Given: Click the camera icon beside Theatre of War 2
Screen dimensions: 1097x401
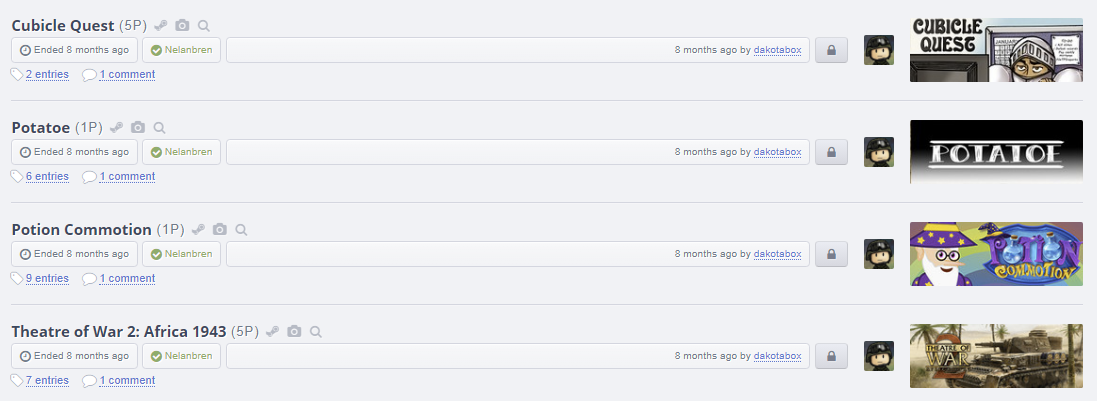Looking at the screenshot, I should (x=295, y=332).
